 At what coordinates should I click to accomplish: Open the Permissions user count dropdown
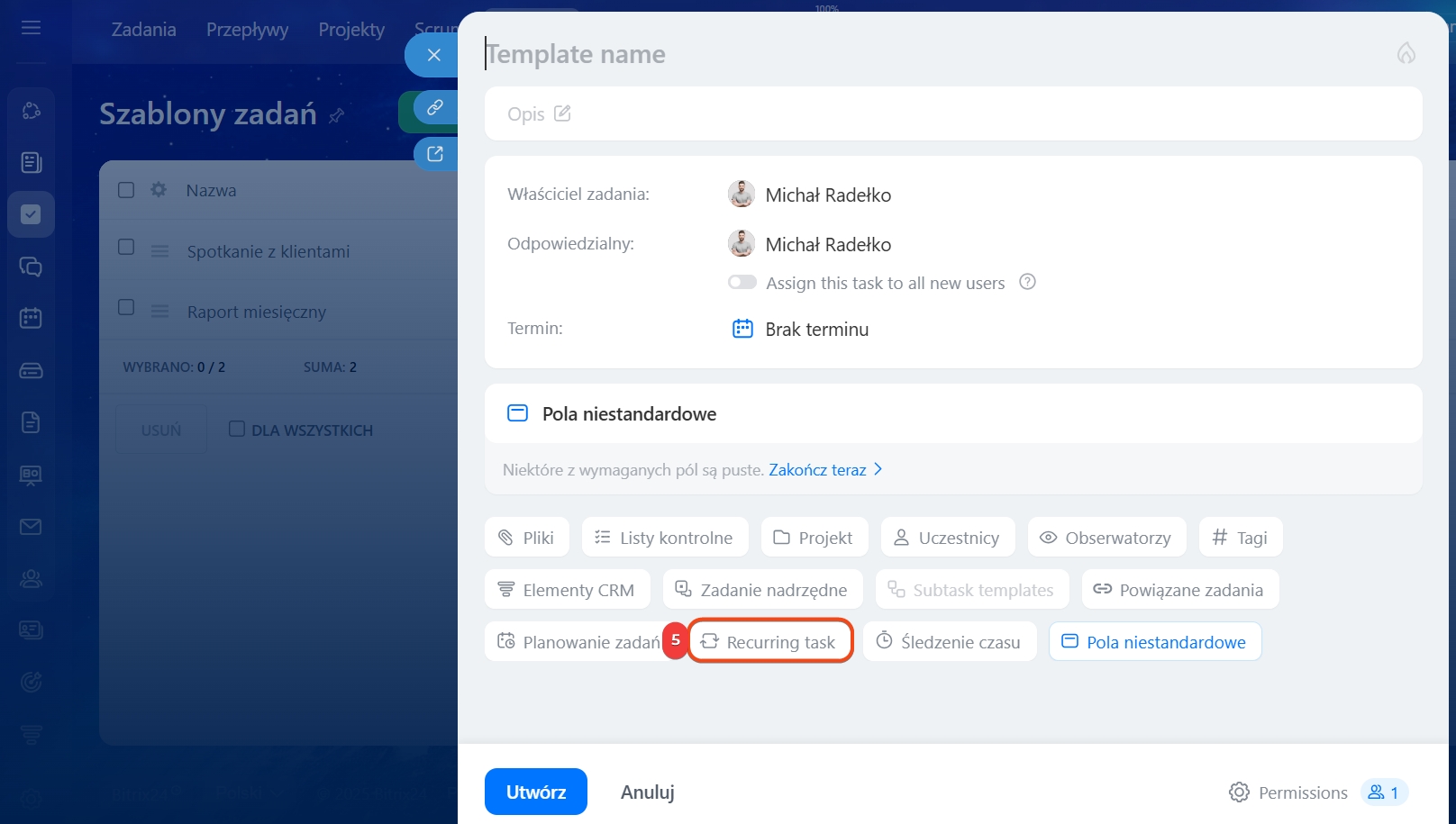[x=1384, y=792]
